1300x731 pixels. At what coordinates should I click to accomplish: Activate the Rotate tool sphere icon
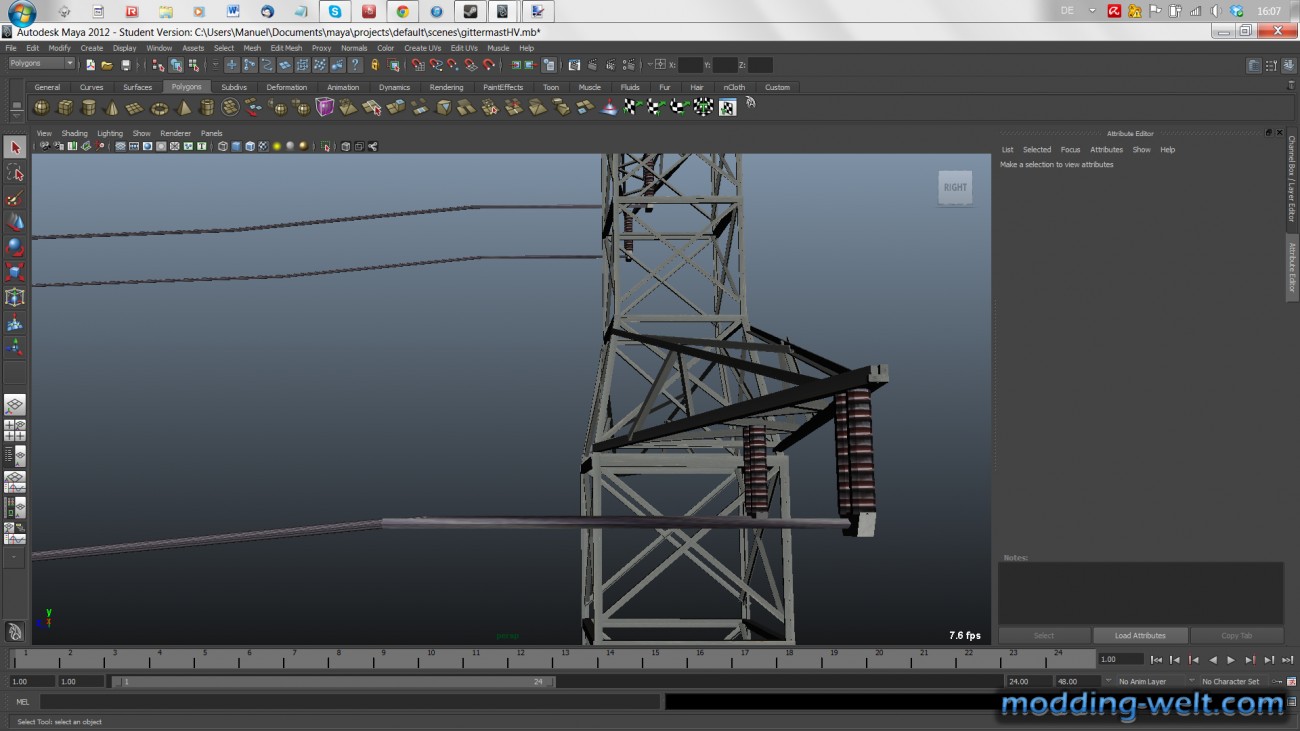(x=15, y=247)
